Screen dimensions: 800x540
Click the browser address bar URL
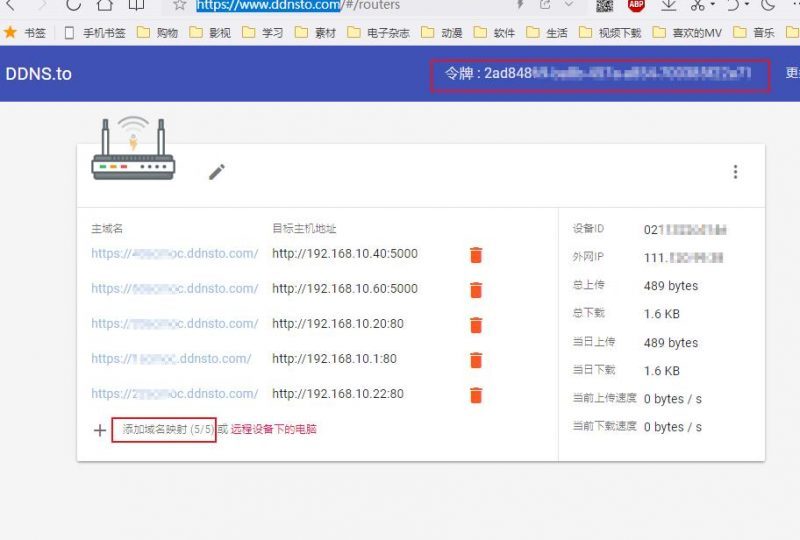pyautogui.click(x=297, y=5)
